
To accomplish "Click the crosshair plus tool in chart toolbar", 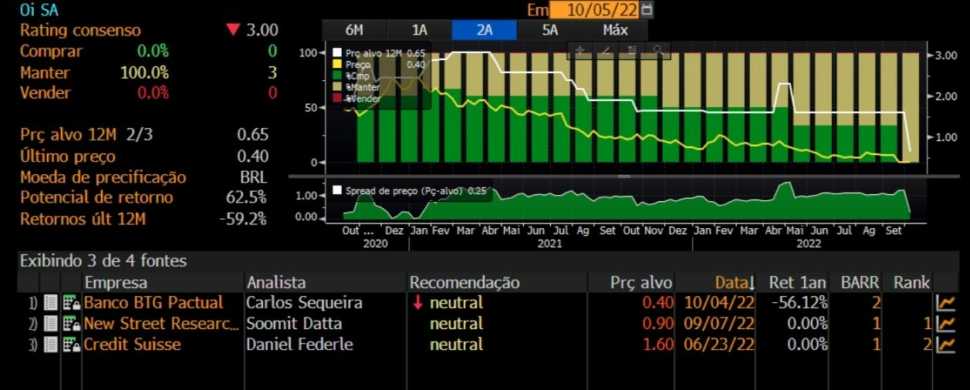I will tap(580, 51).
